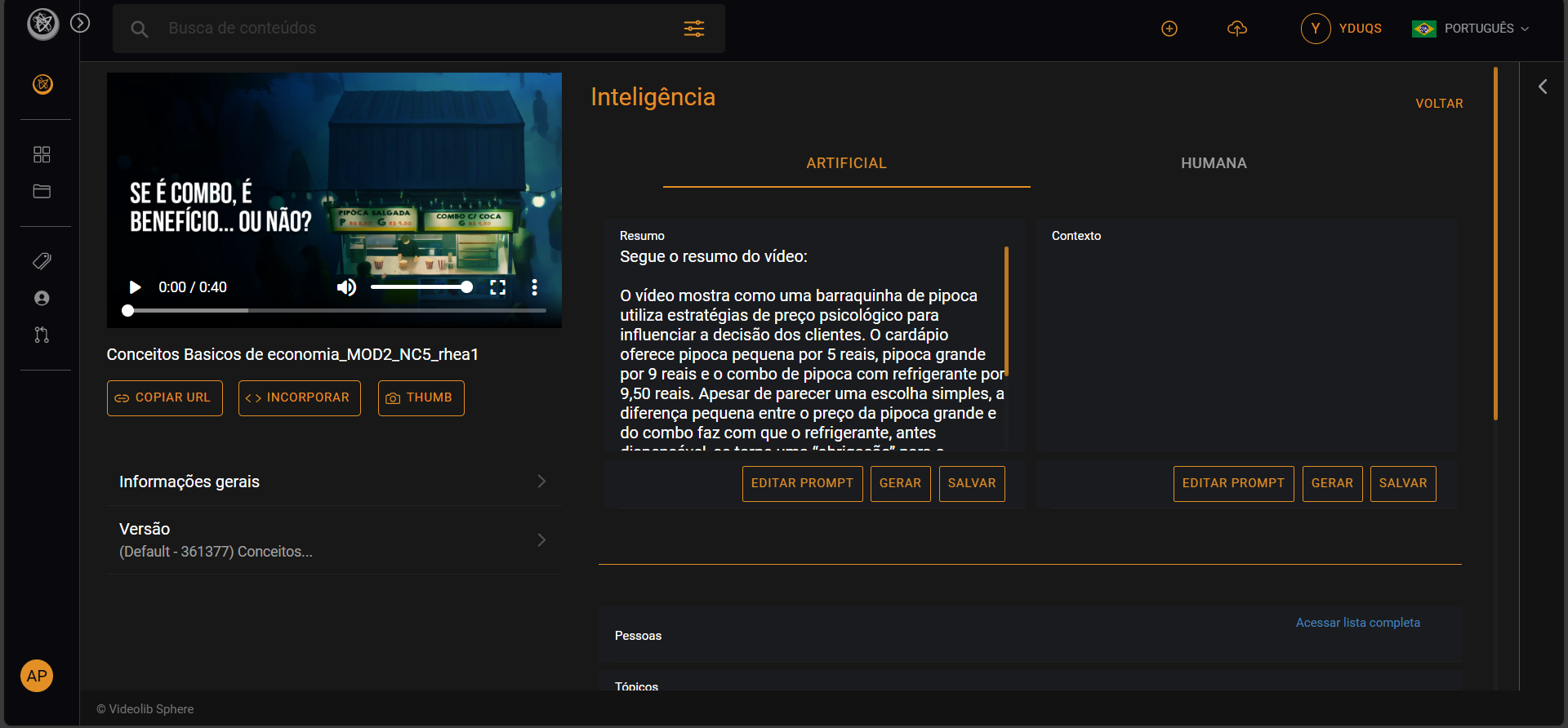Click the video title Conceitos Basicos de economia
The height and width of the screenshot is (728, 1568).
292,355
